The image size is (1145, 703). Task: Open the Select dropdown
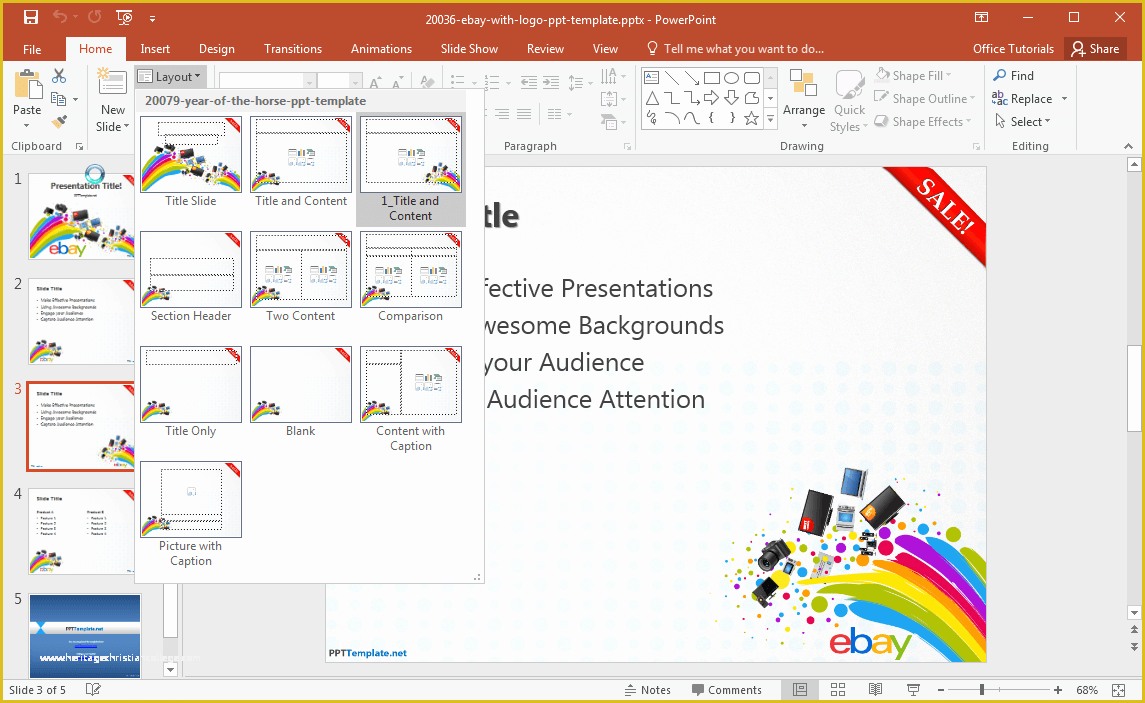[x=1022, y=122]
